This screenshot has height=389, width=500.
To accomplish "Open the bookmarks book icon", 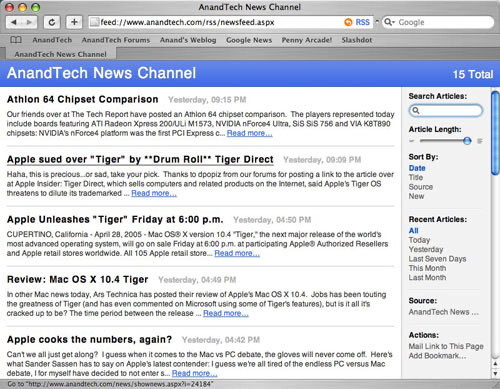I will [16, 40].
